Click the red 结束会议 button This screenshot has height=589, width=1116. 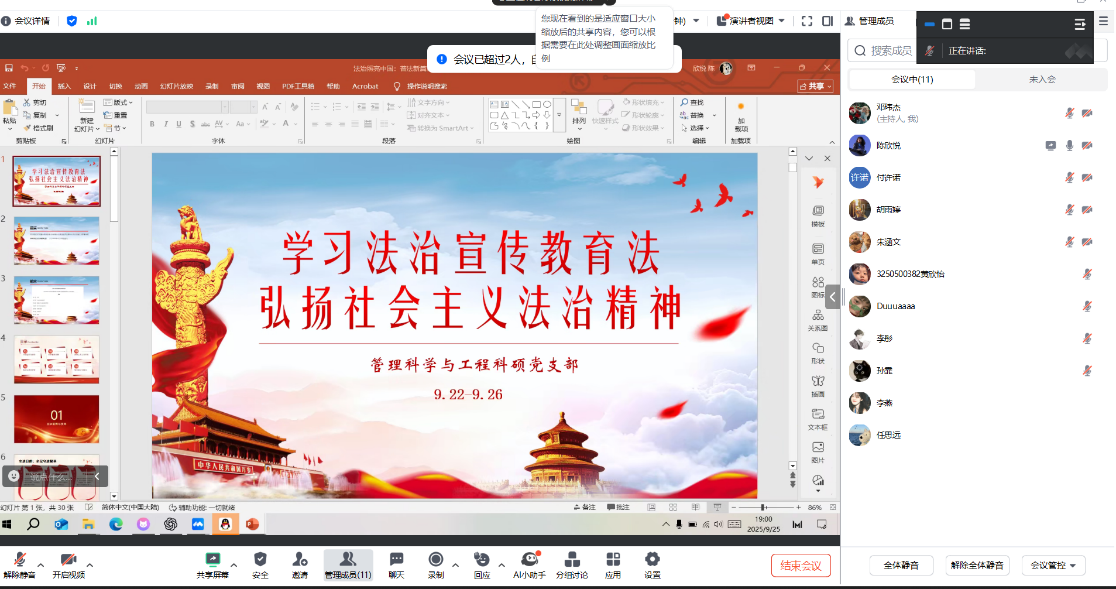801,566
